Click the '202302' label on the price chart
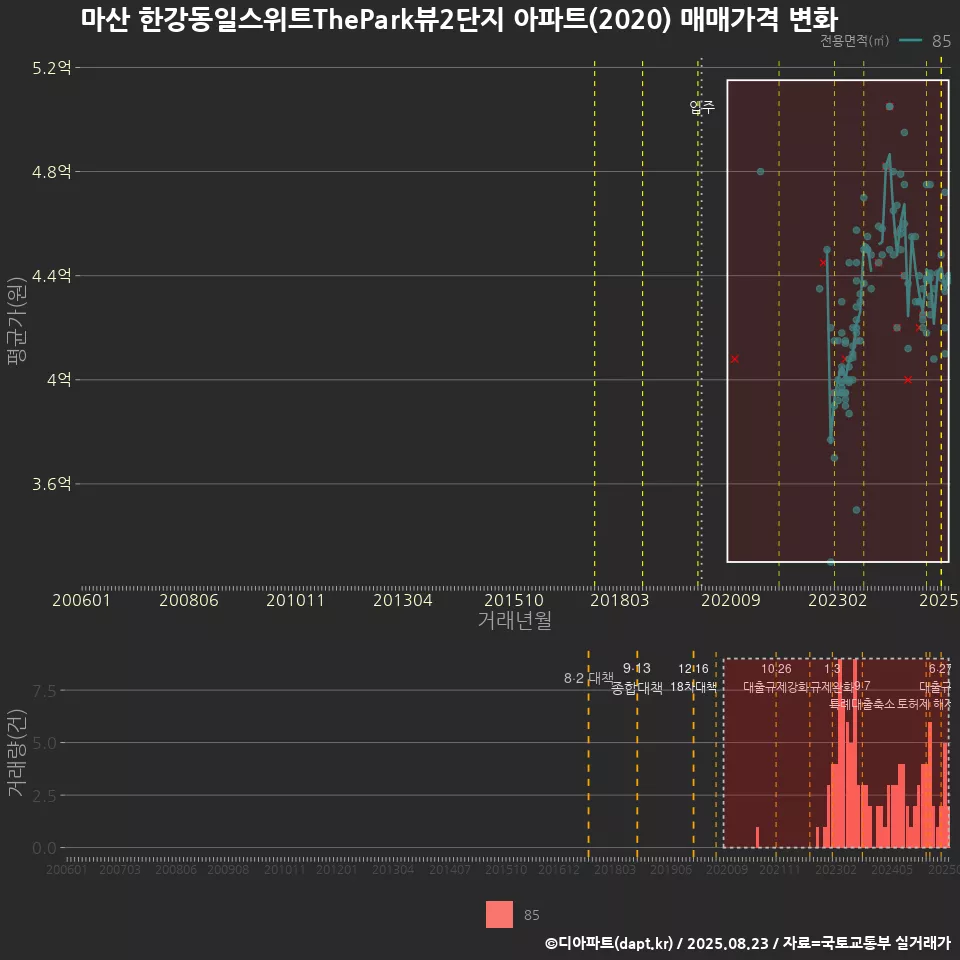Screen dimensions: 960x960 pos(838,600)
